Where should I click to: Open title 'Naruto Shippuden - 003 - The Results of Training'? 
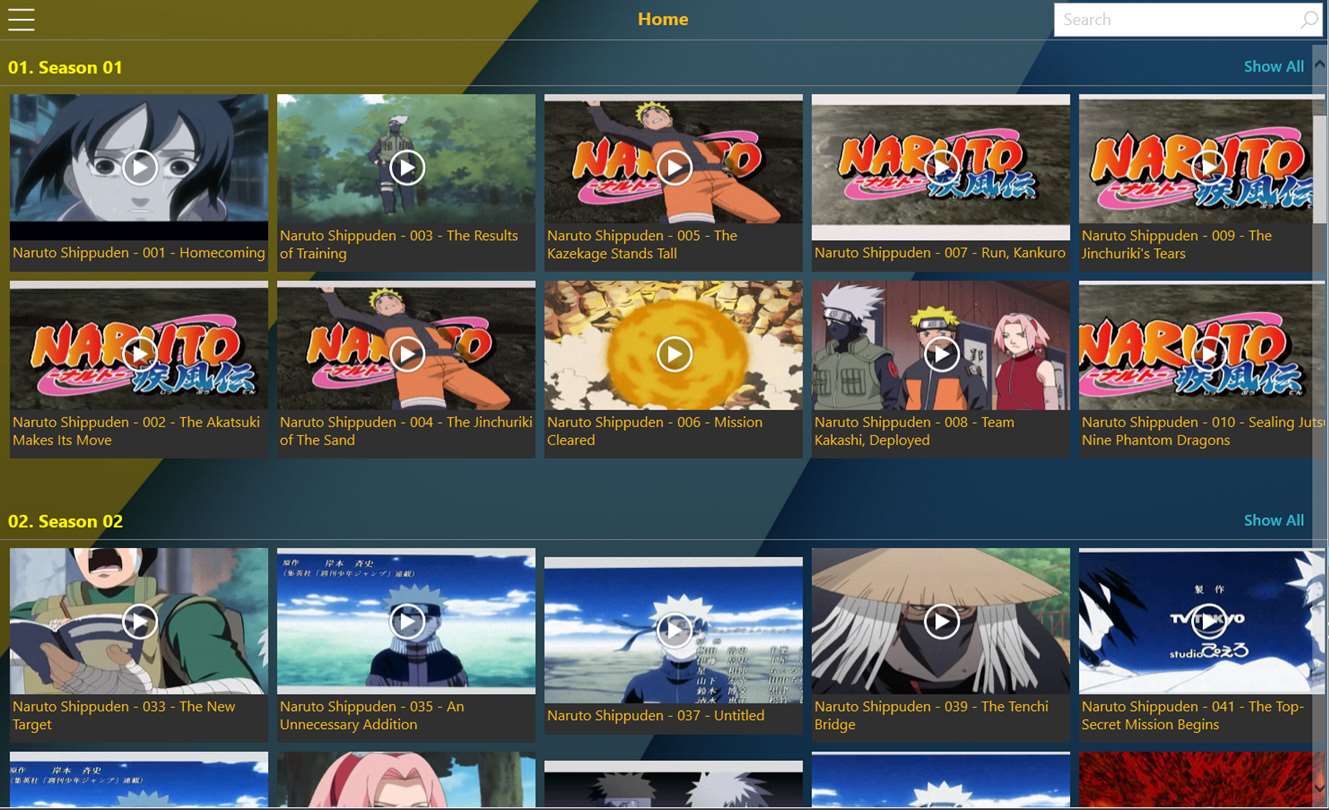[399, 244]
